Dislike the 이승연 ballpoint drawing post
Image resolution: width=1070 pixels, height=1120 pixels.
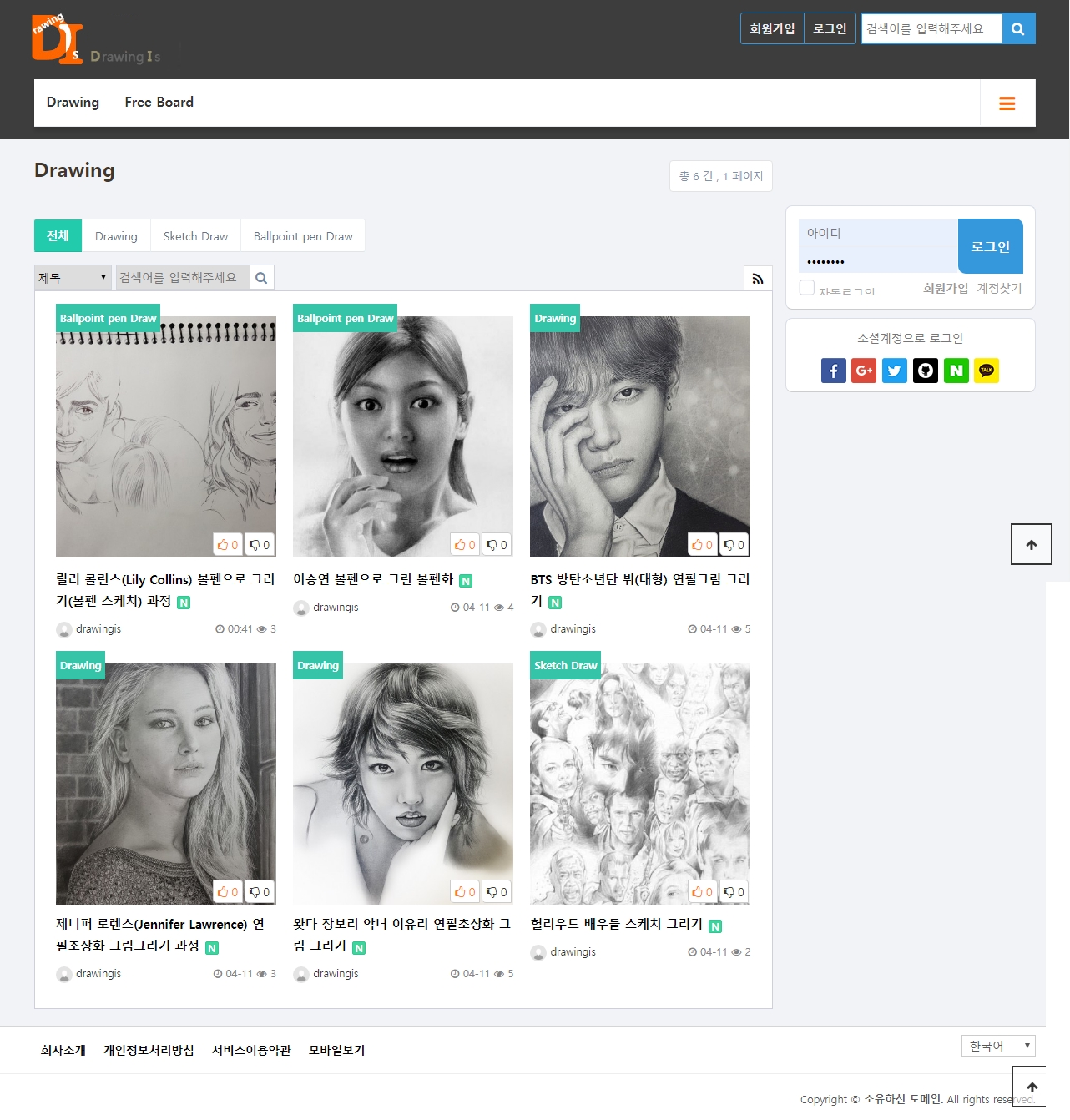point(497,545)
